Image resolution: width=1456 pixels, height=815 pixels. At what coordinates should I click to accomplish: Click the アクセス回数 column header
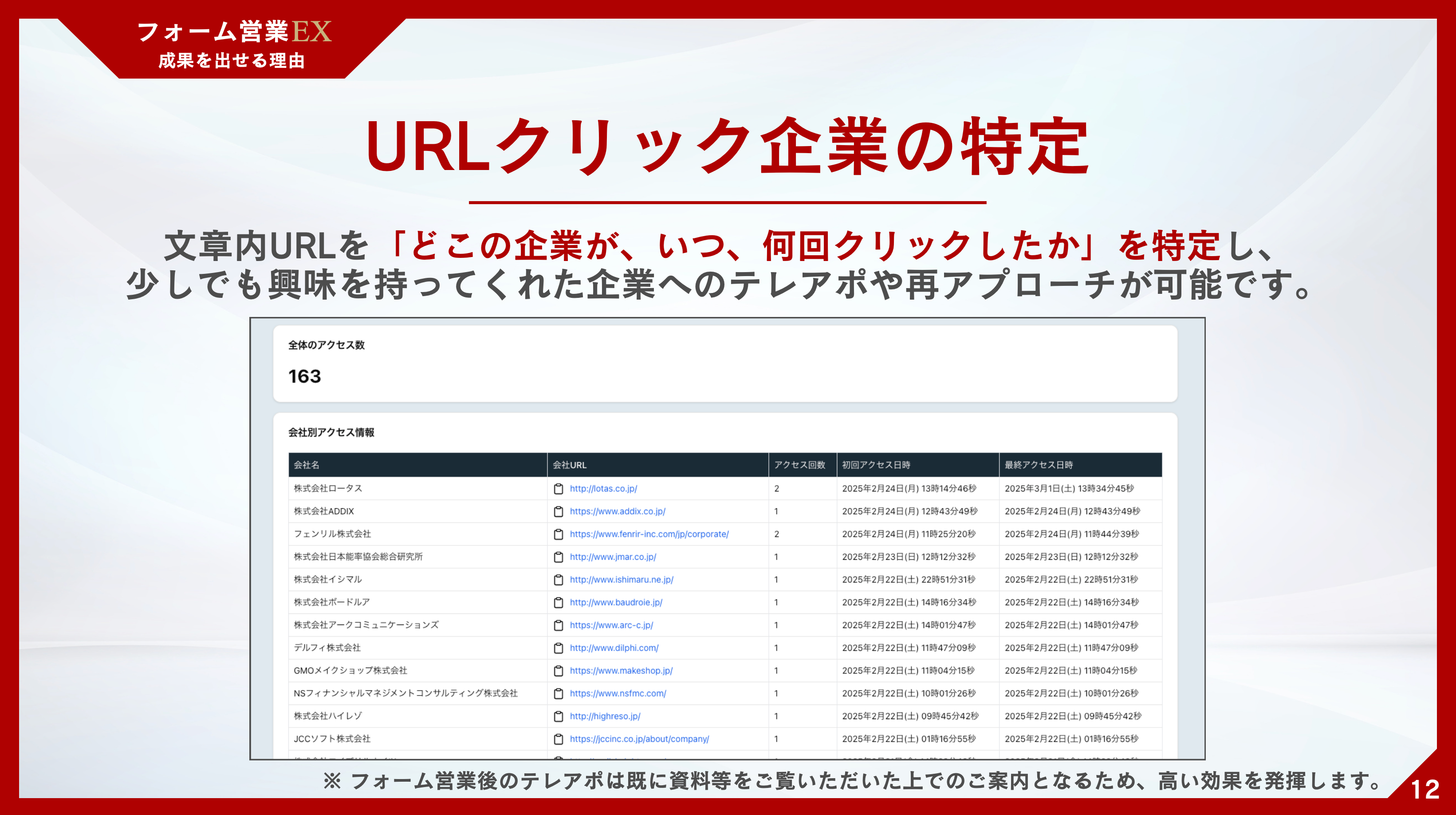799,465
